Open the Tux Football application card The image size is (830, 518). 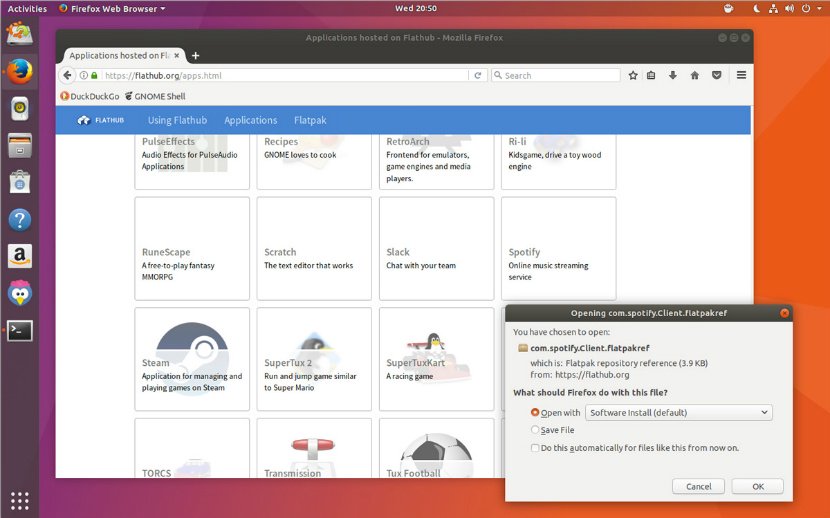[436, 448]
